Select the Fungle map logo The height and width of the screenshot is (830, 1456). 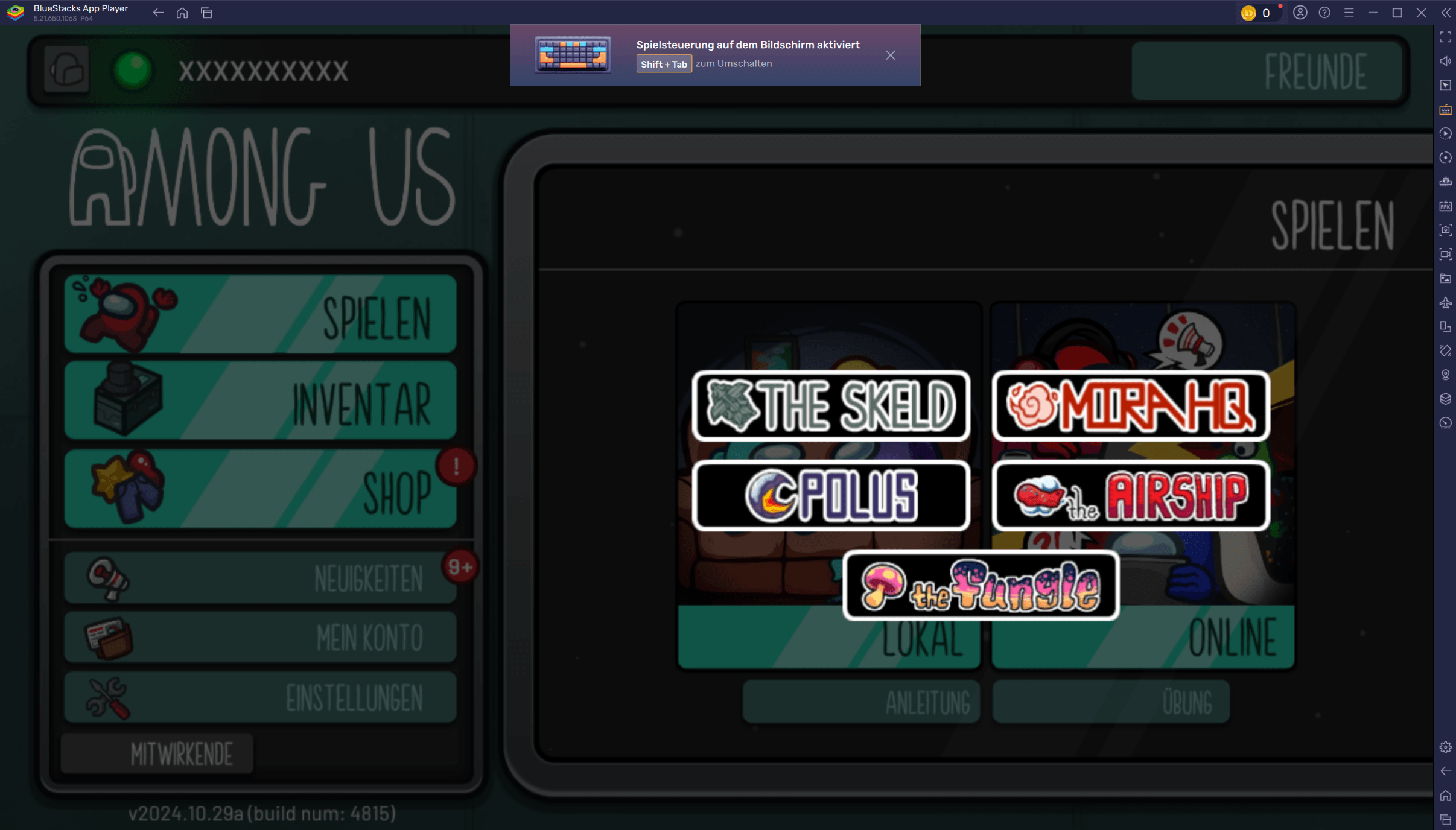point(981,585)
